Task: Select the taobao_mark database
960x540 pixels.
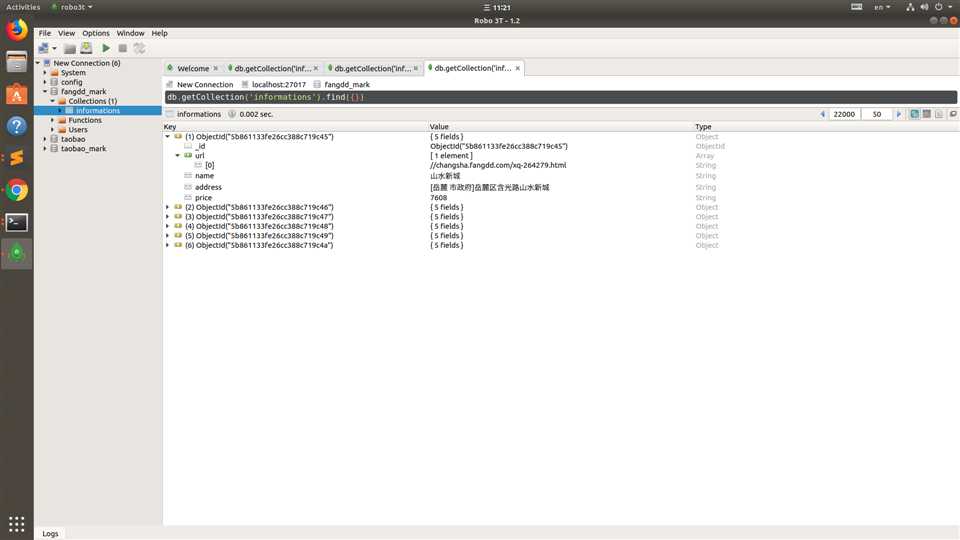Action: click(x=83, y=148)
